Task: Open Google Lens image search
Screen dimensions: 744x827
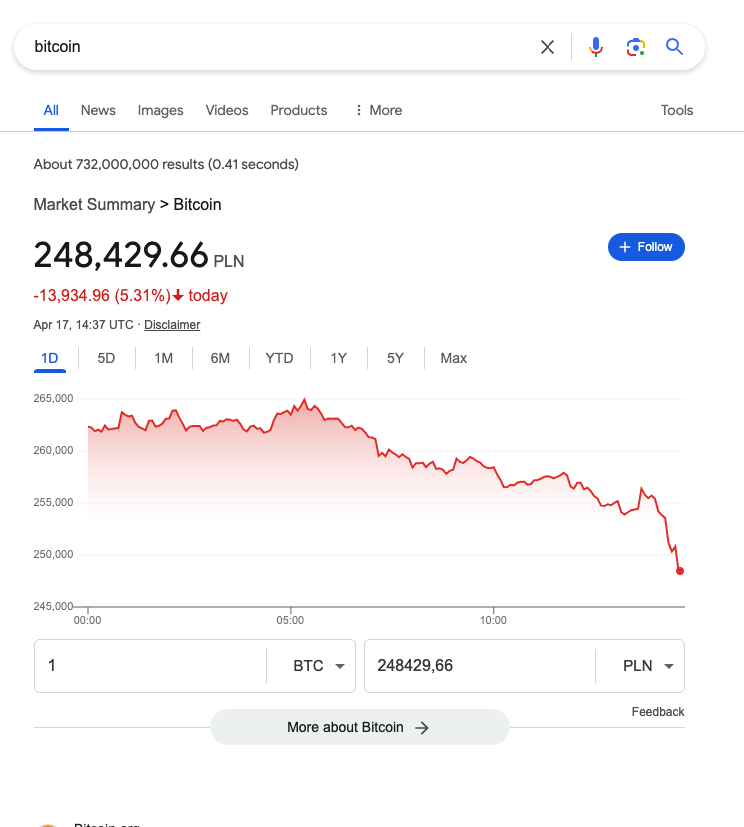Action: pos(635,47)
